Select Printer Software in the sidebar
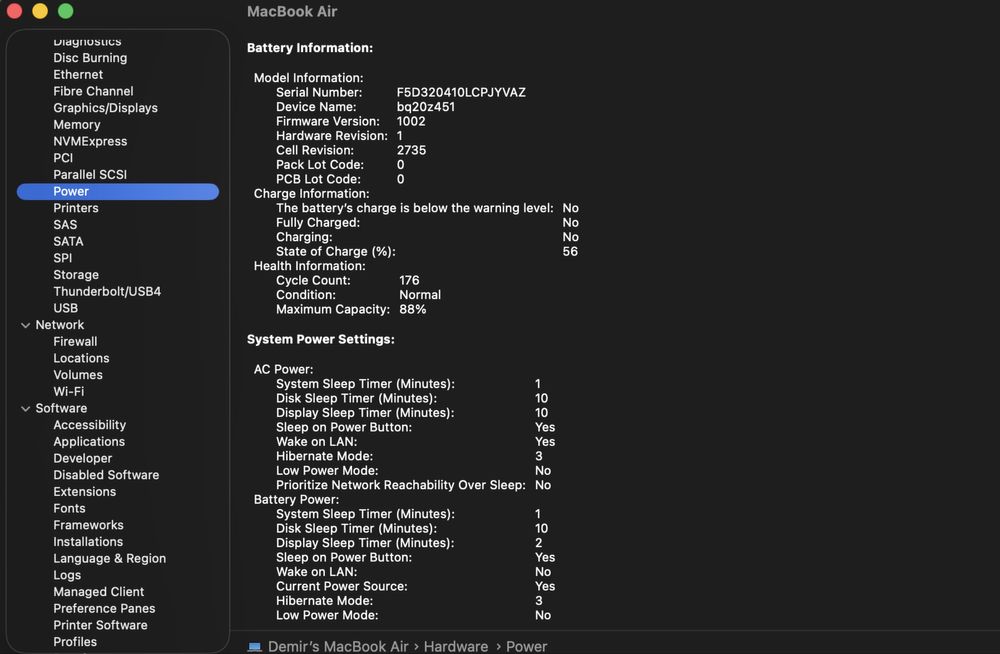The image size is (1000, 654). click(x=100, y=625)
